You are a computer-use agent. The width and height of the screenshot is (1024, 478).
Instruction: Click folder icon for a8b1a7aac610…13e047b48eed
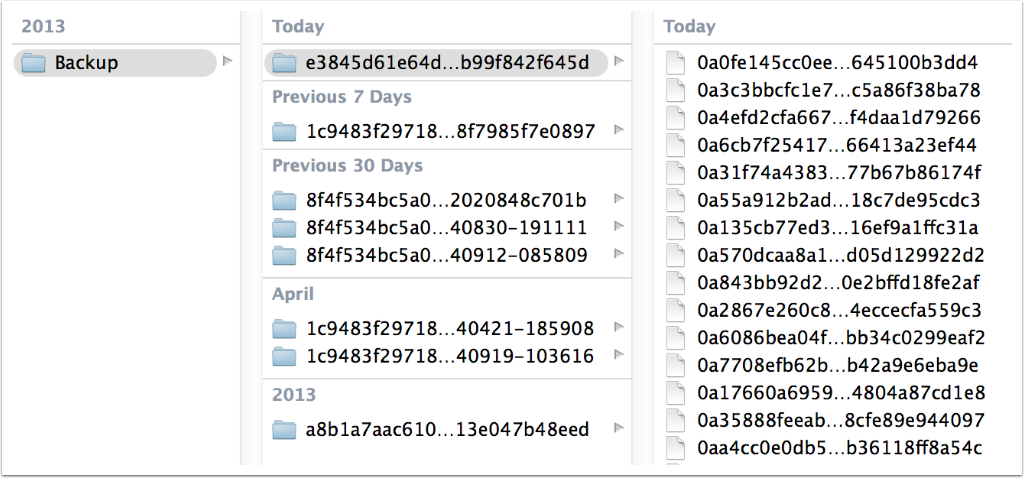(x=285, y=430)
